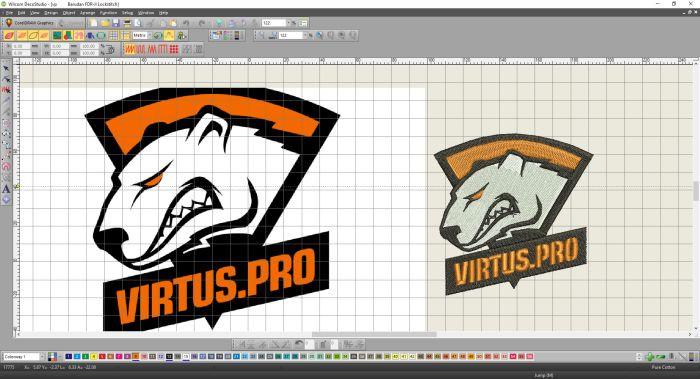Toggle the TrueView display icon
700x379 pixels.
pos(216,35)
